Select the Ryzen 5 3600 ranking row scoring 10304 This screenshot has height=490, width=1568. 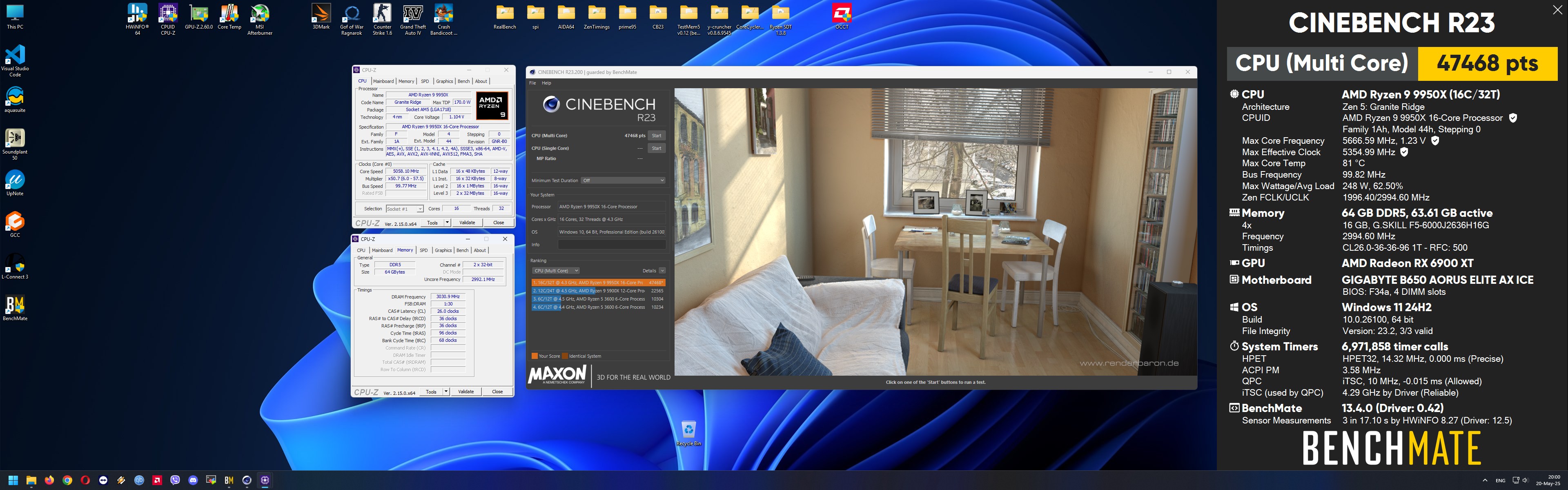(598, 299)
